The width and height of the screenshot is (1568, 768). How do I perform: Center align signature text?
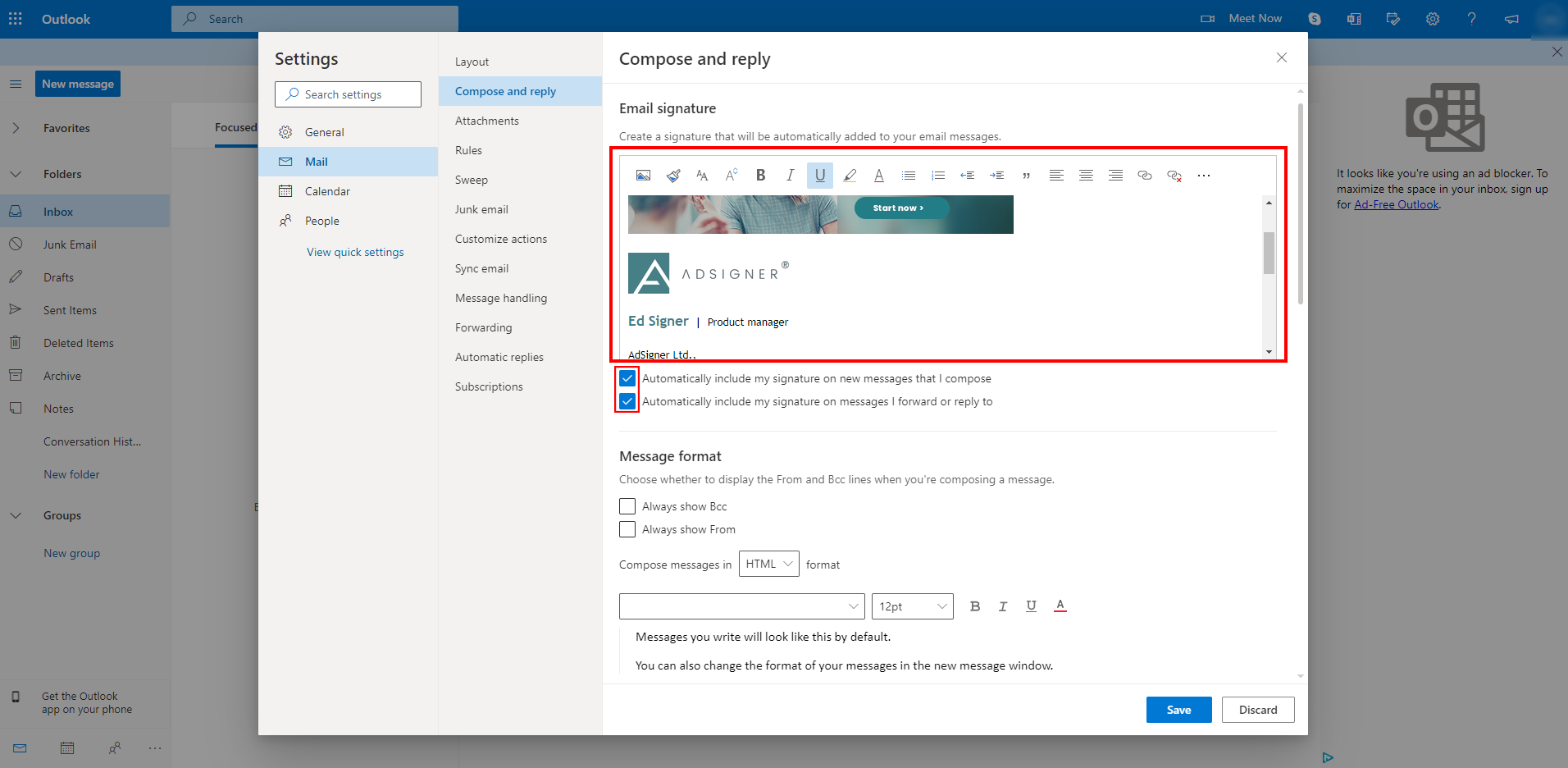(x=1086, y=176)
